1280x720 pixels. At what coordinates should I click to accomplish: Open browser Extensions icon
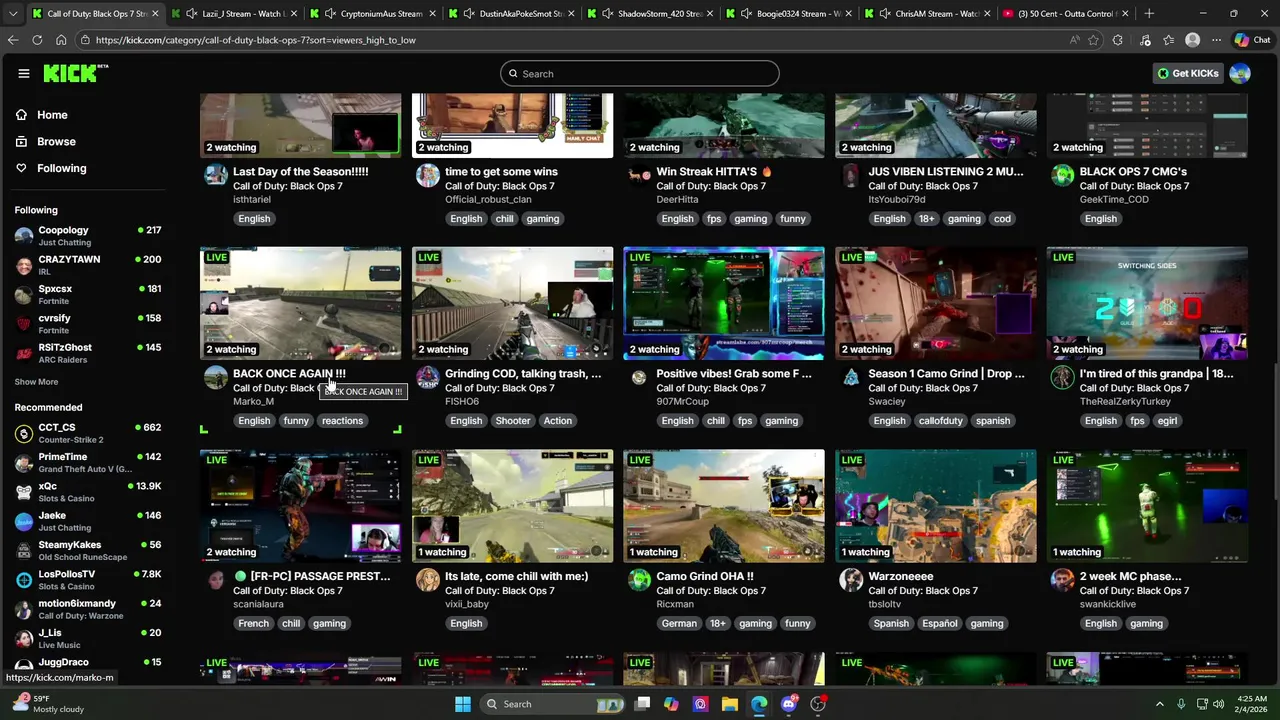click(x=1118, y=40)
